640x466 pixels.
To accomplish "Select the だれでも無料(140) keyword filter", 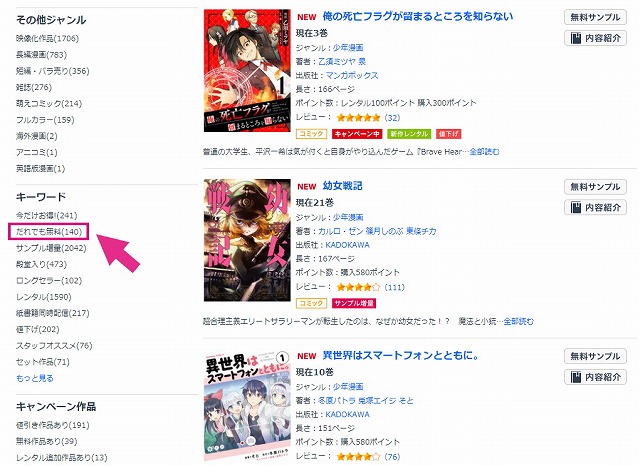I will [x=49, y=232].
